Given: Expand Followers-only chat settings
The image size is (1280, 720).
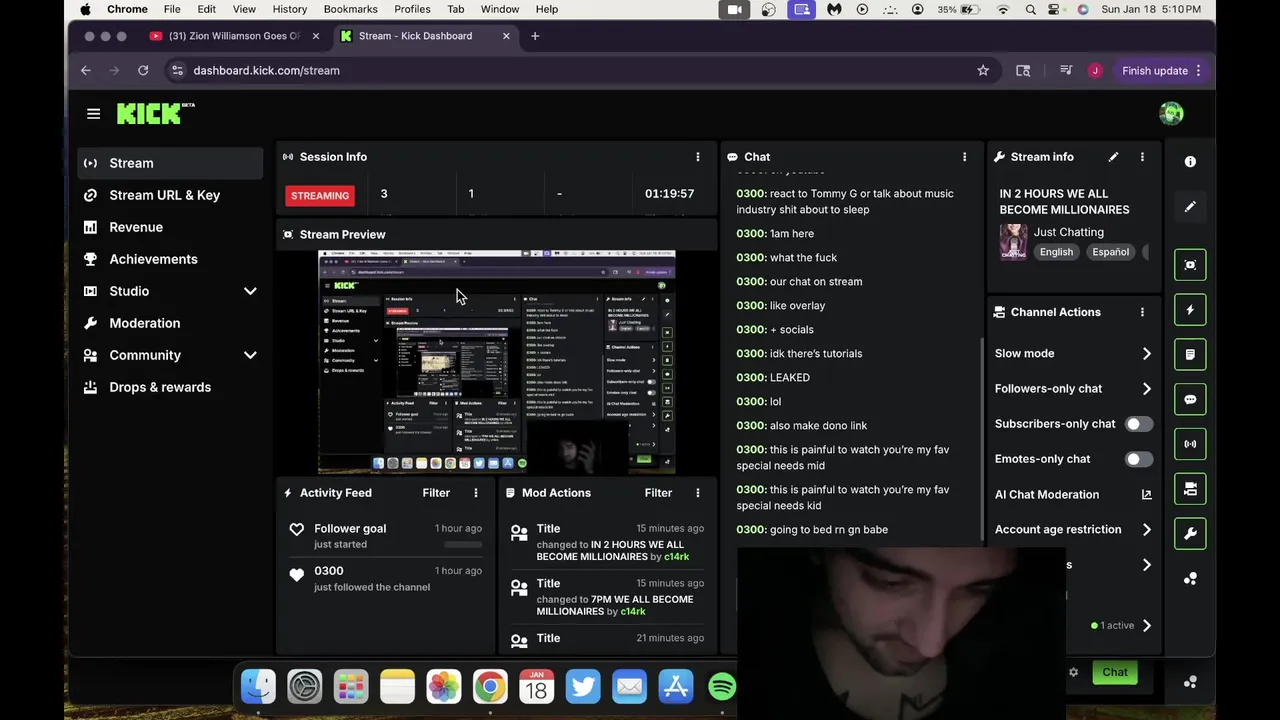Looking at the screenshot, I should (1146, 389).
